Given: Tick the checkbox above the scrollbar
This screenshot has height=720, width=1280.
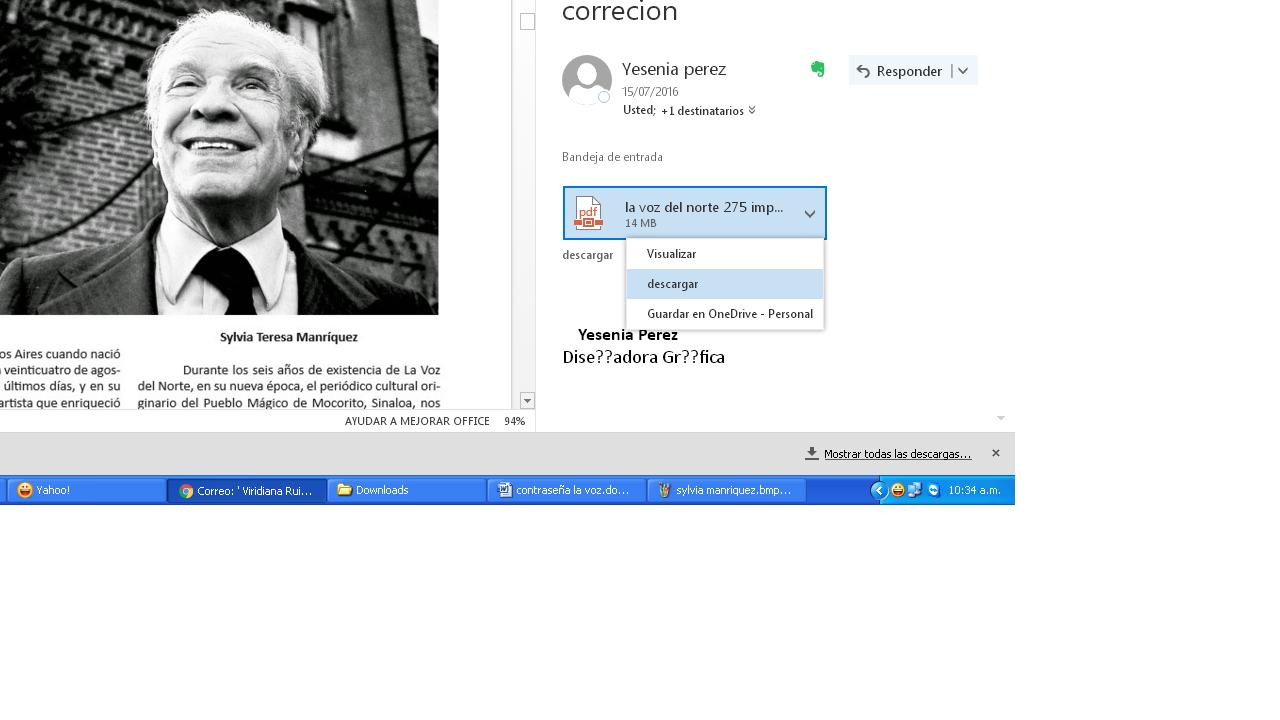Looking at the screenshot, I should click(x=527, y=21).
